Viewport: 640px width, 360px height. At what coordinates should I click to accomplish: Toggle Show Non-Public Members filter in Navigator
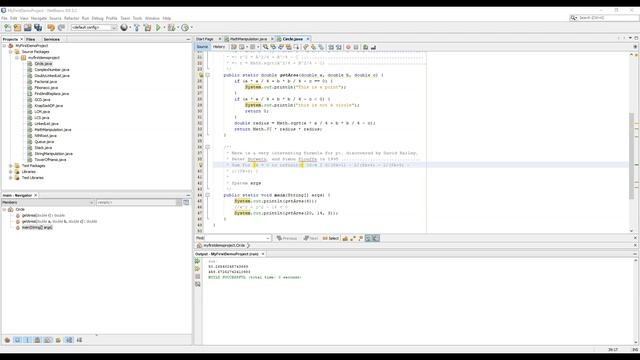click(x=38, y=340)
